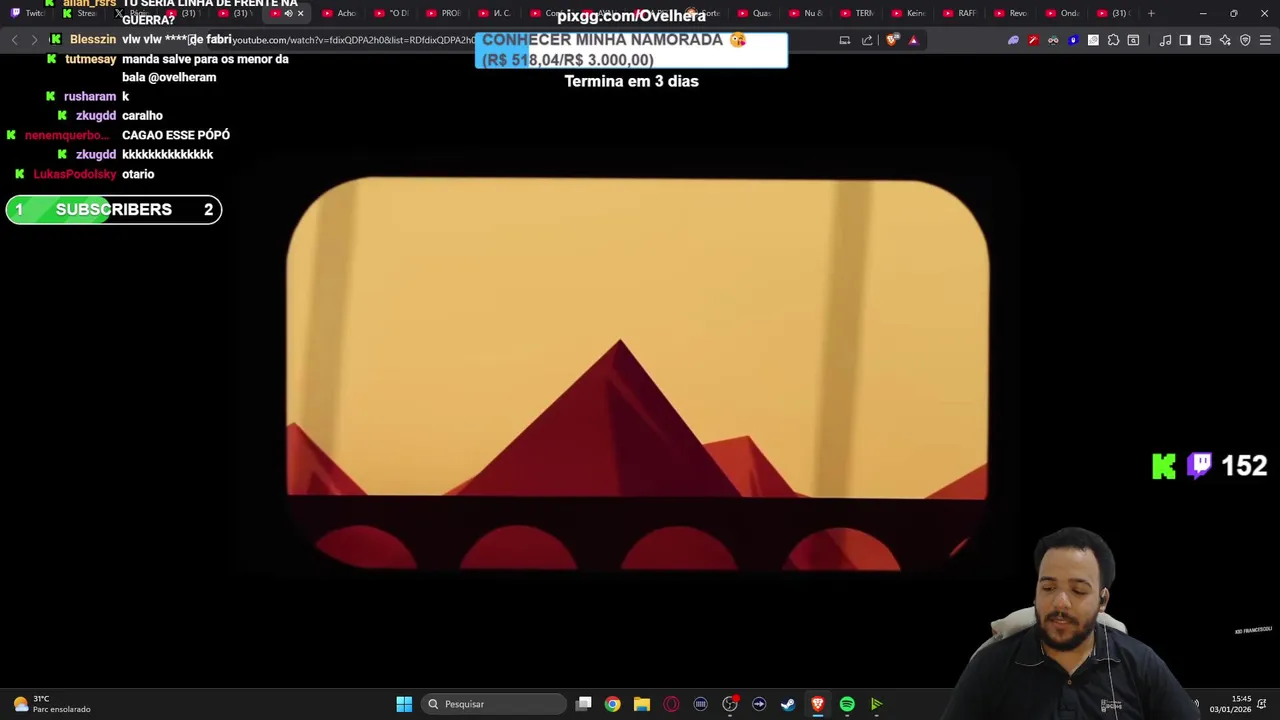Open the Leo AI sparkle icon
This screenshot has width=1280, height=720.
tap(1225, 40)
